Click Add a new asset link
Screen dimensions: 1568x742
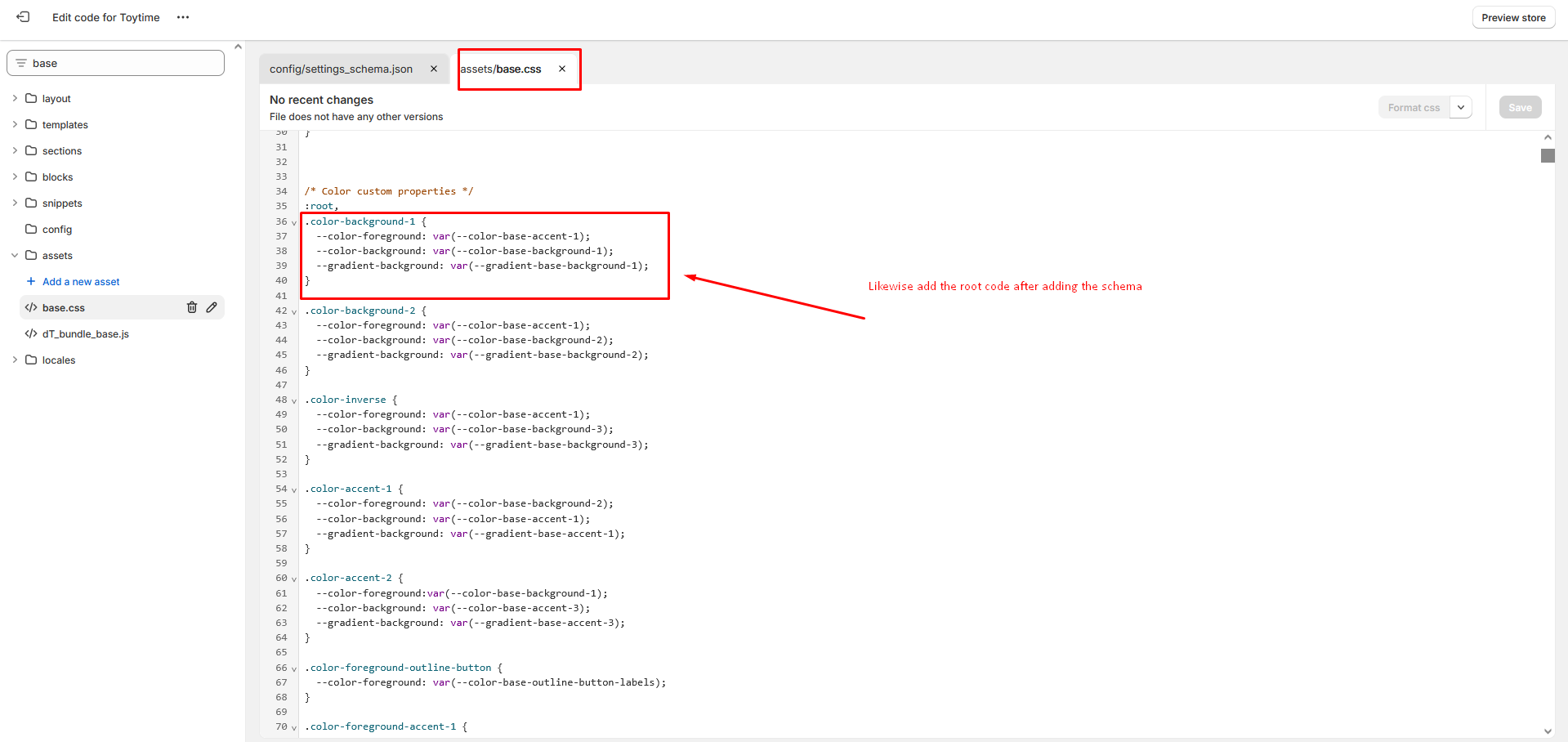pyautogui.click(x=81, y=281)
